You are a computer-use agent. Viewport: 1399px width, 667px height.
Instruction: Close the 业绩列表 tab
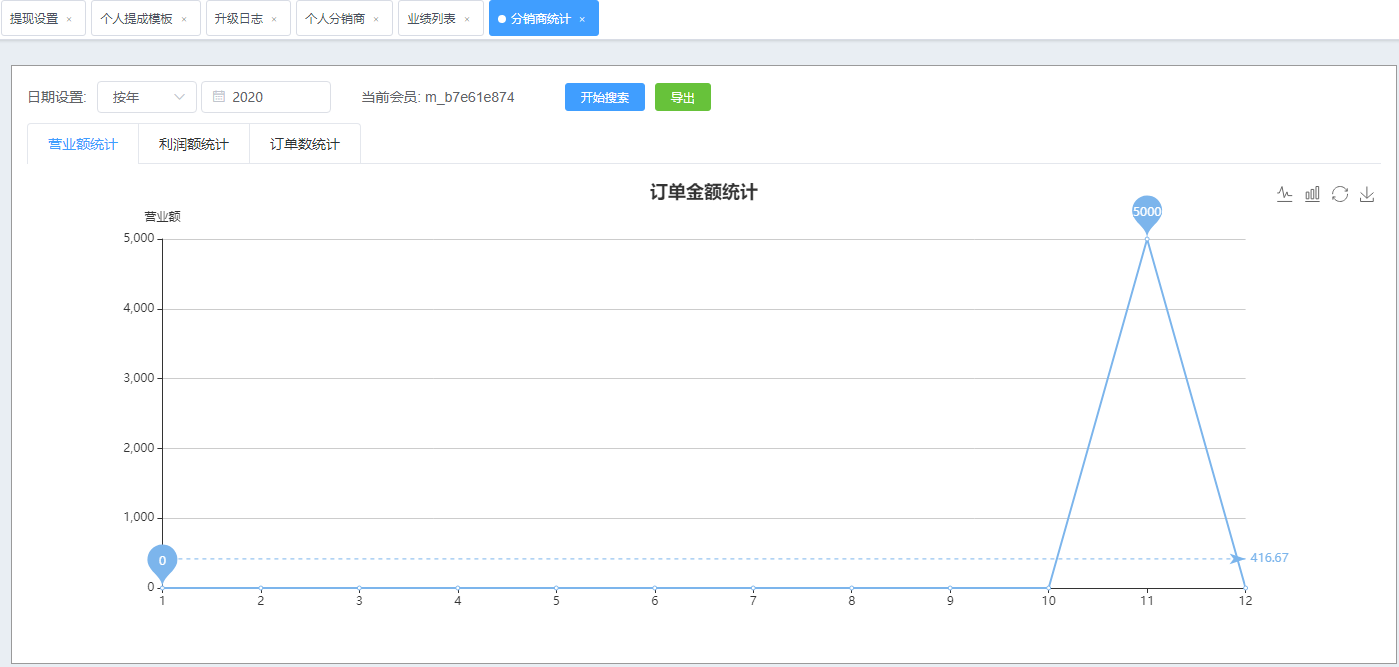click(x=467, y=19)
